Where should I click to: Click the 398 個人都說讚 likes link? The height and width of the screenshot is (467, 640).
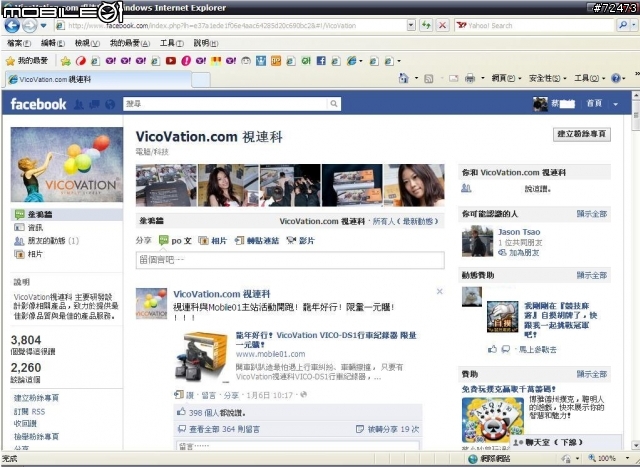pyautogui.click(x=217, y=413)
